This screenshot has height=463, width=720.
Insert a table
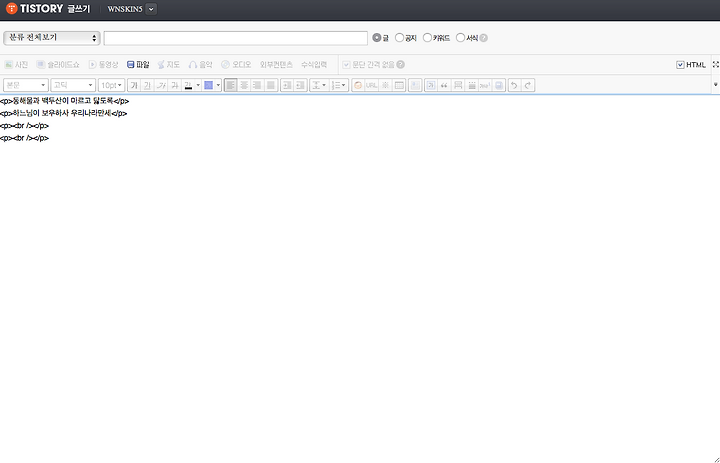click(x=399, y=85)
